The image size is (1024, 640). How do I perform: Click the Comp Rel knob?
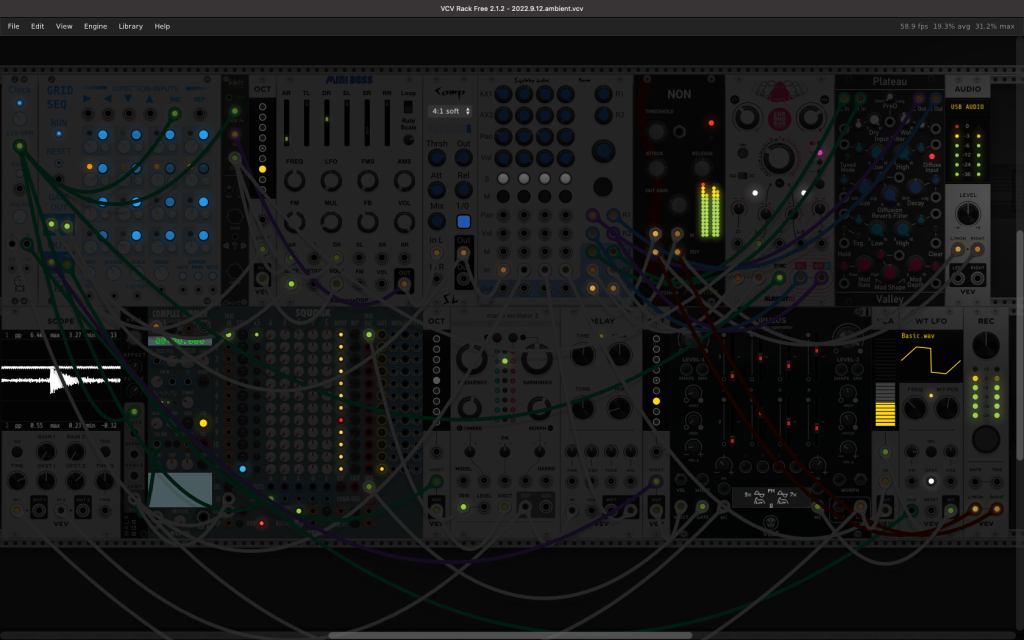tap(463, 189)
